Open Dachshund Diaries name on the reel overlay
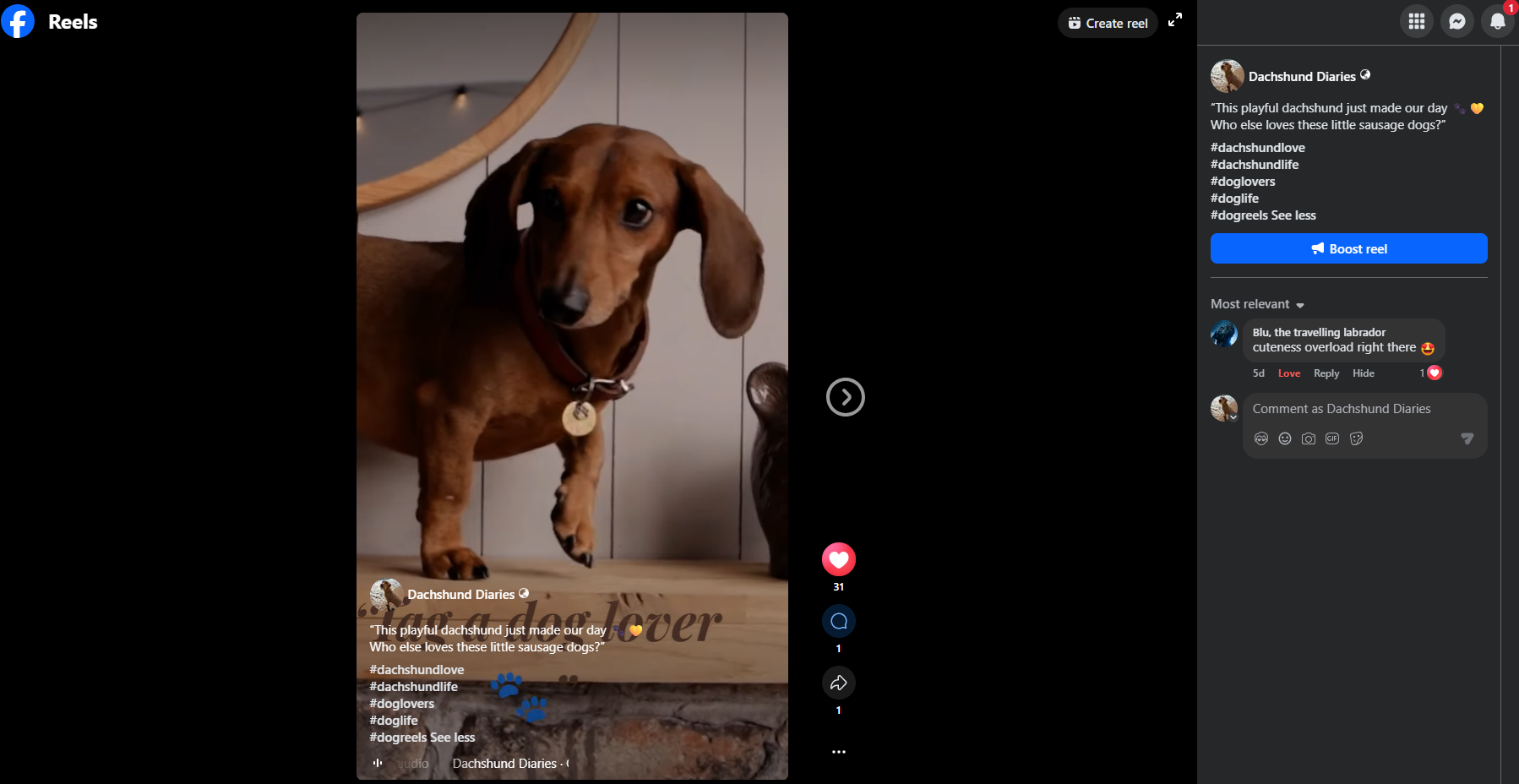Image resolution: width=1519 pixels, height=784 pixels. point(461,595)
